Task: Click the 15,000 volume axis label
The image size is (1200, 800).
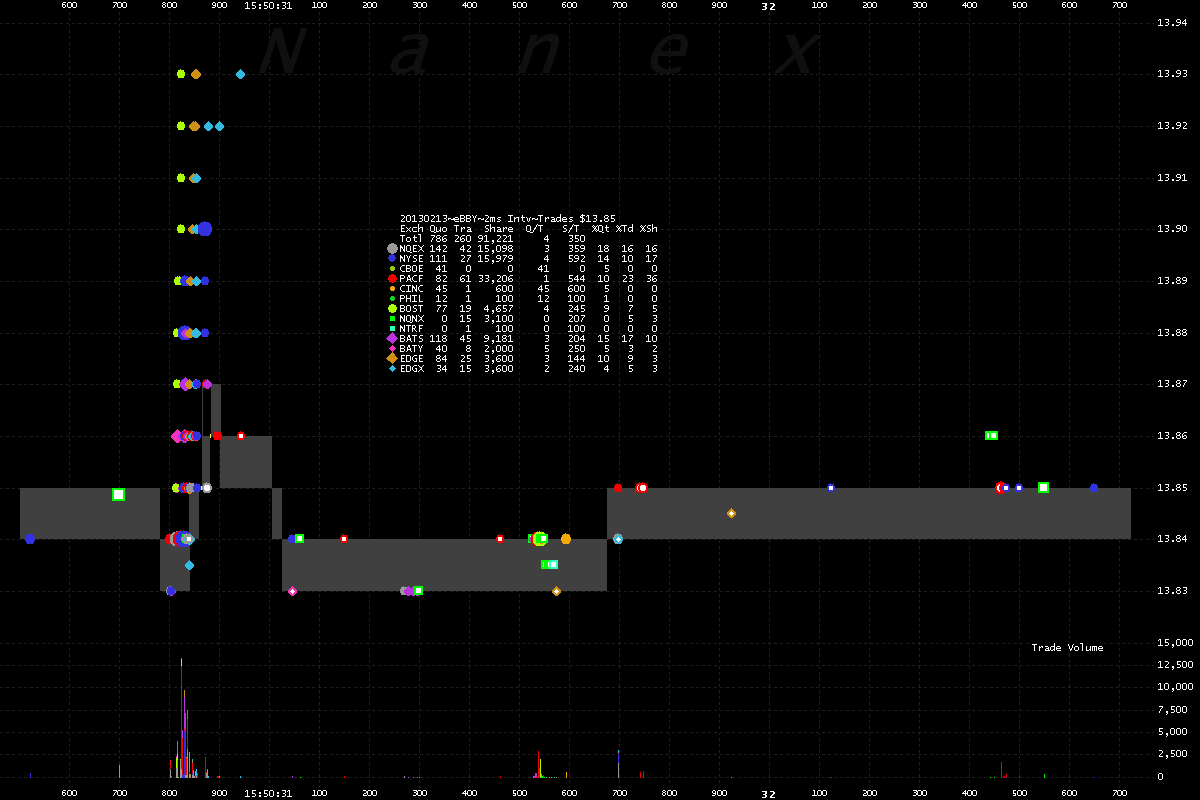Action: pyautogui.click(x=1173, y=642)
